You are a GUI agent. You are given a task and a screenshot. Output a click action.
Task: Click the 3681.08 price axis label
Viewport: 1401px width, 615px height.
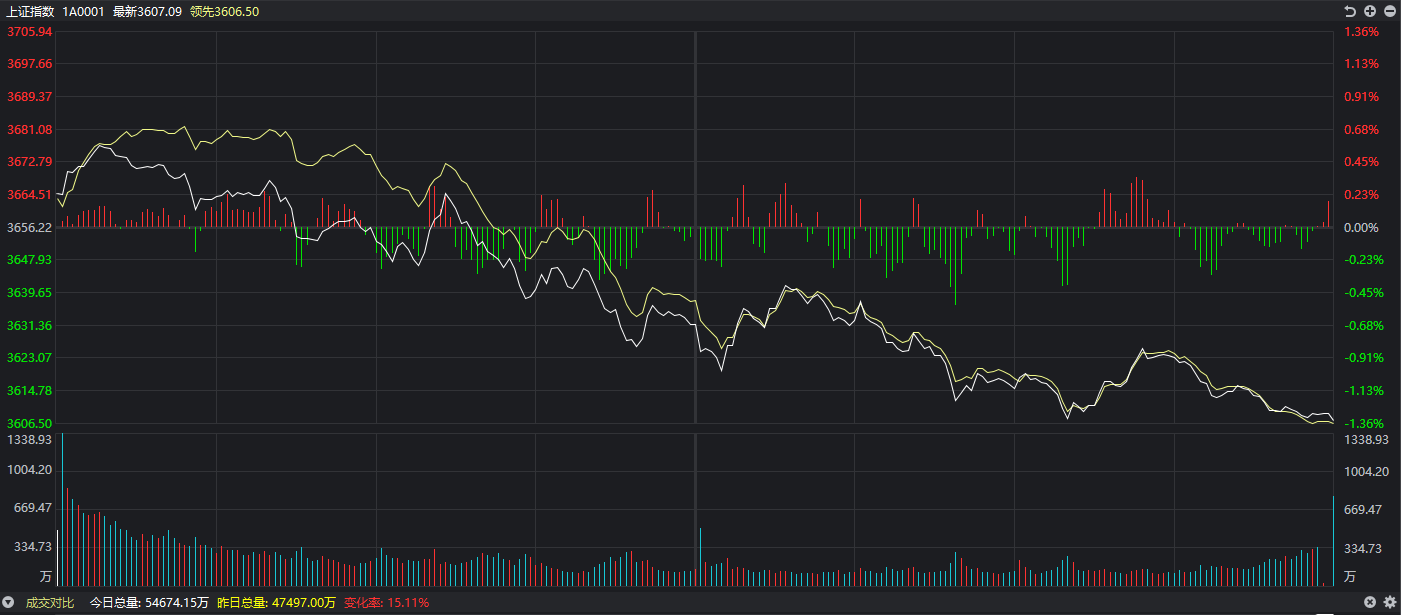click(x=30, y=130)
